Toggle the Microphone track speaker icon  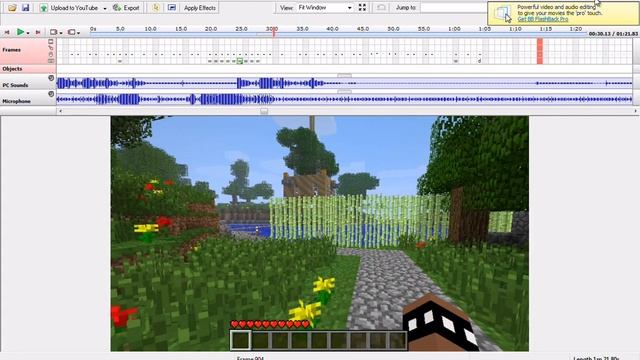(x=51, y=94)
